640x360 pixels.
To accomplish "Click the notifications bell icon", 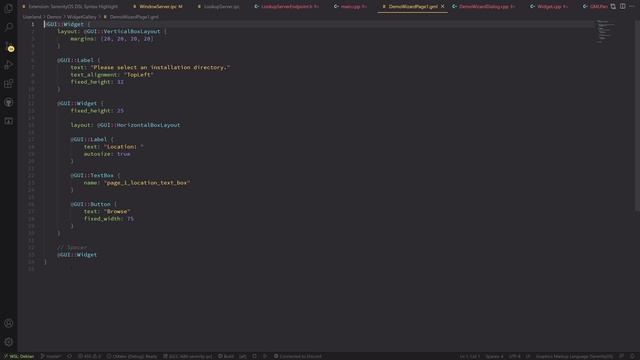I will point(632,356).
